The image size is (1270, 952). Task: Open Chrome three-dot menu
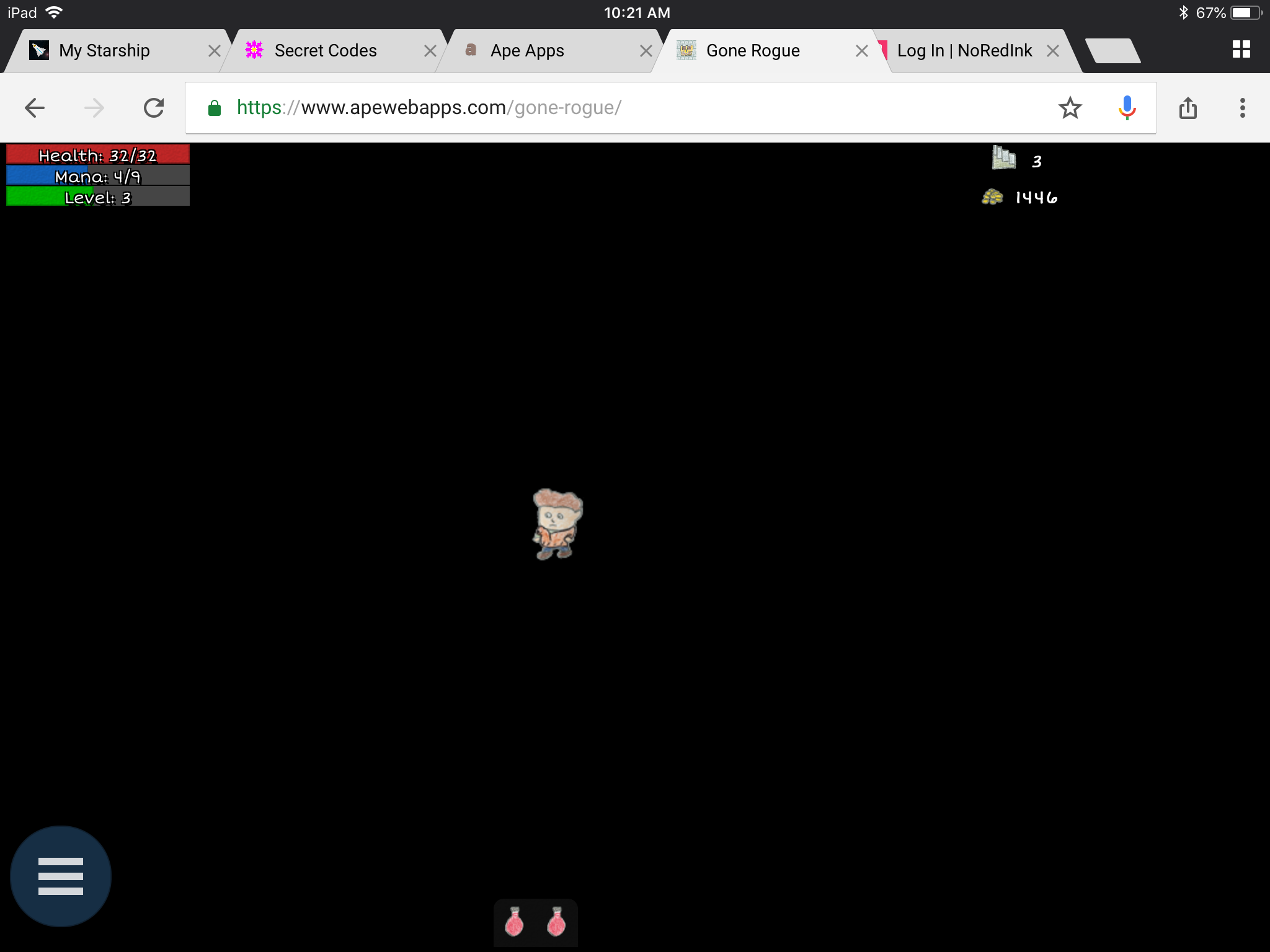[x=1242, y=108]
